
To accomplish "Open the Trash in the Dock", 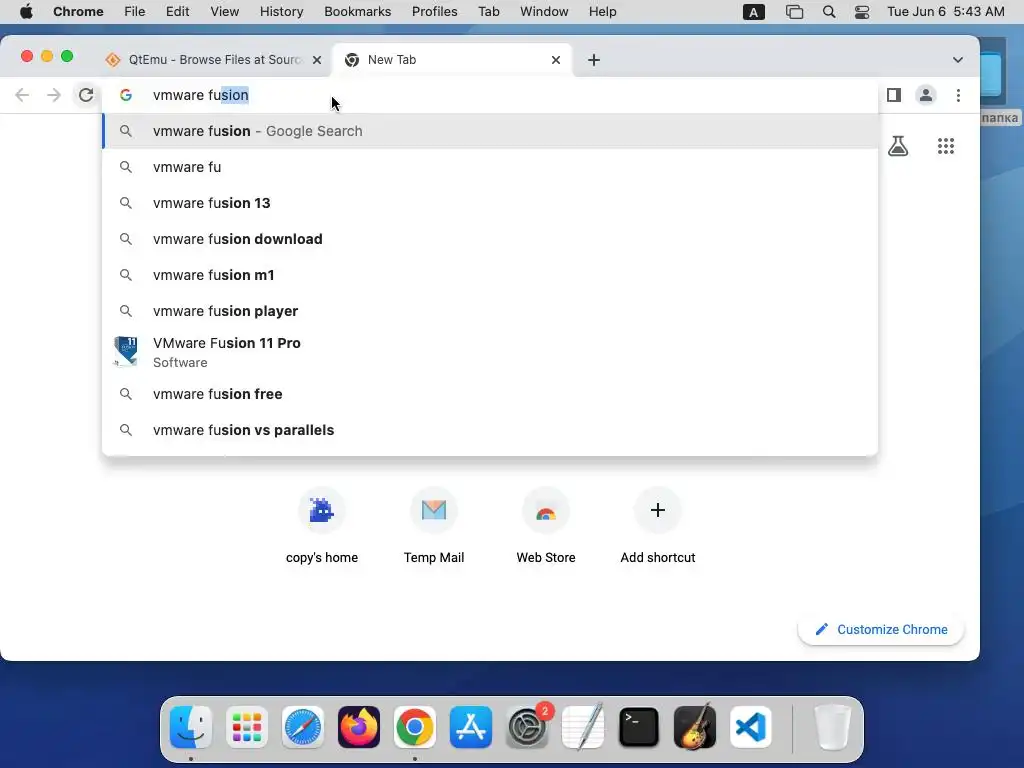I will (x=833, y=728).
